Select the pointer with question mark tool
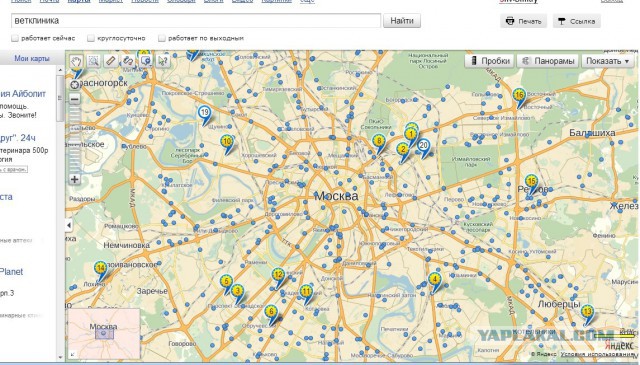The width and height of the screenshot is (640, 365). 163,61
